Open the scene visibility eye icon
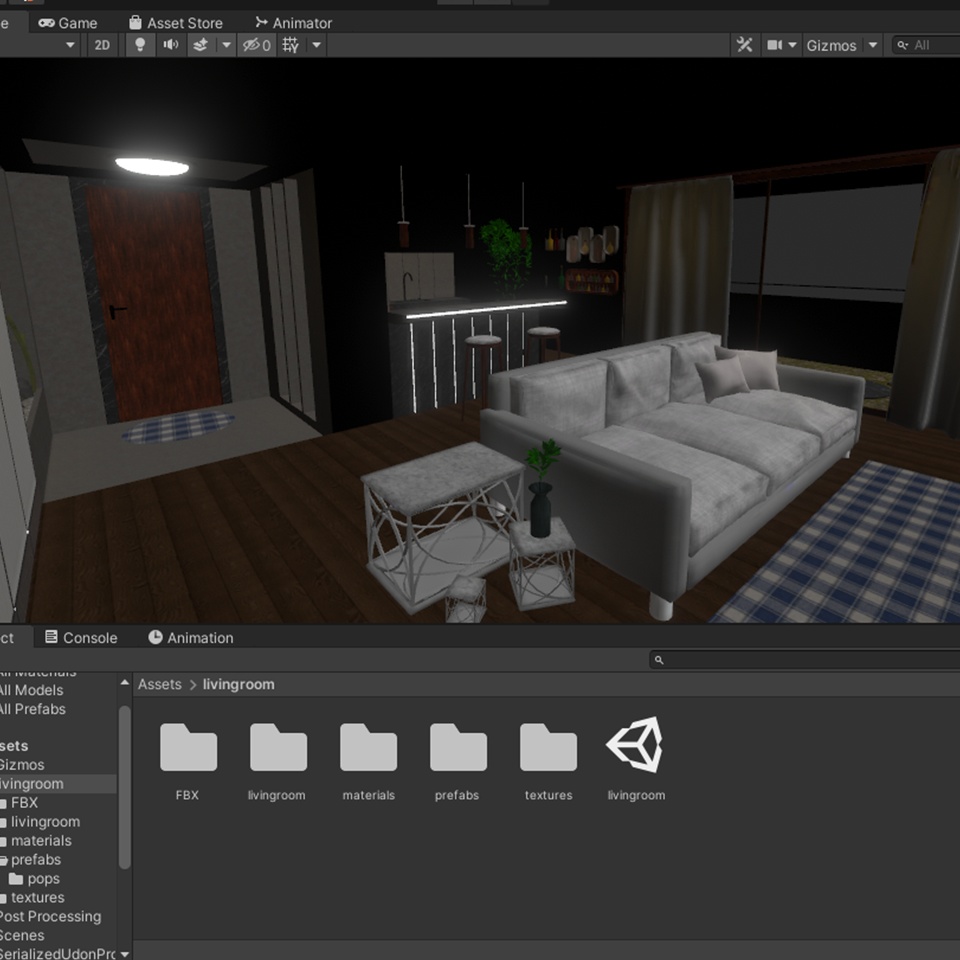960x960 pixels. tap(250, 45)
